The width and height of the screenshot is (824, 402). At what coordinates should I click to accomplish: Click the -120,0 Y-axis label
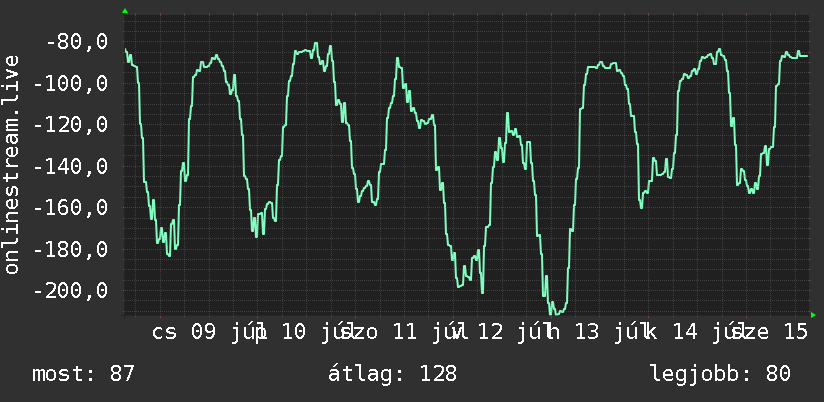click(70, 125)
